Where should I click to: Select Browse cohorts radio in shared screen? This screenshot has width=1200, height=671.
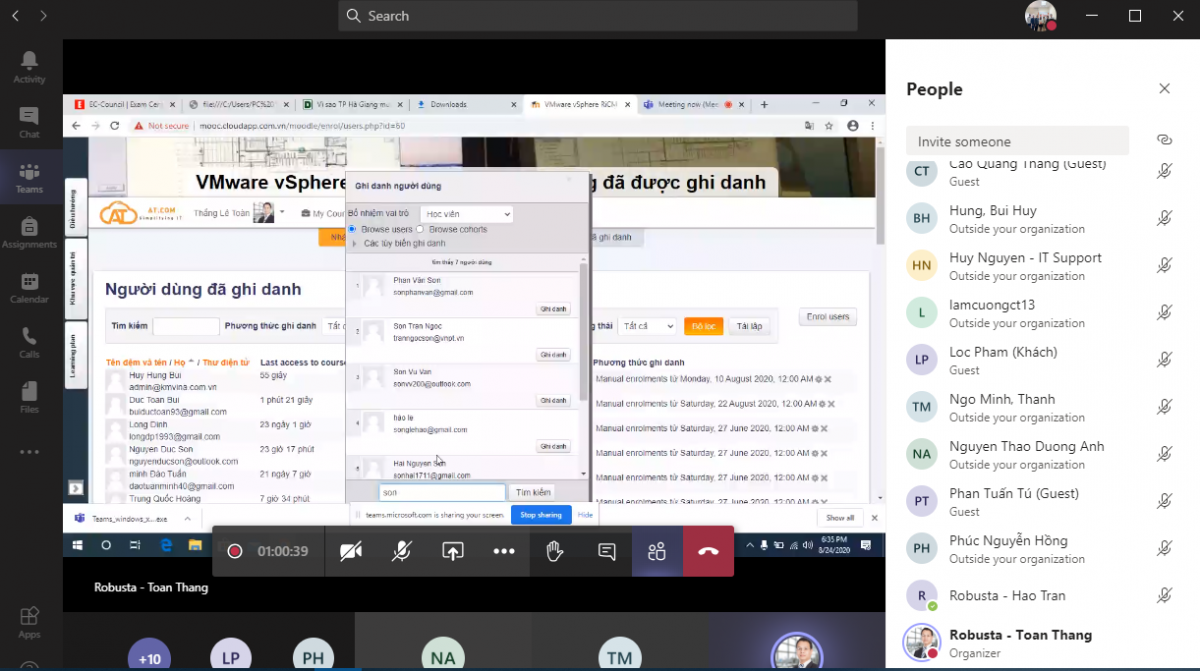(420, 229)
